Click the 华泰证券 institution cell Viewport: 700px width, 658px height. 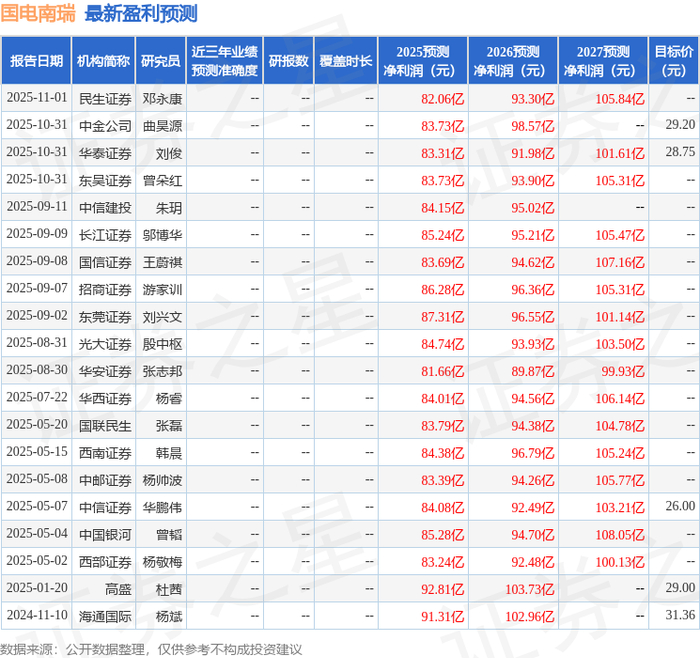click(105, 153)
